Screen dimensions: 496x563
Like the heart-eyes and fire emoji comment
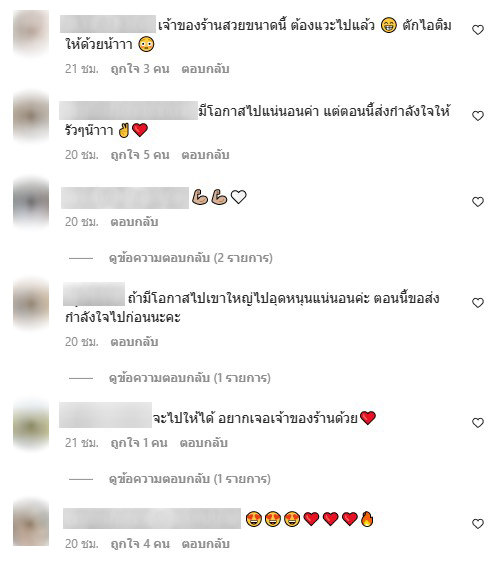pyautogui.click(x=477, y=524)
